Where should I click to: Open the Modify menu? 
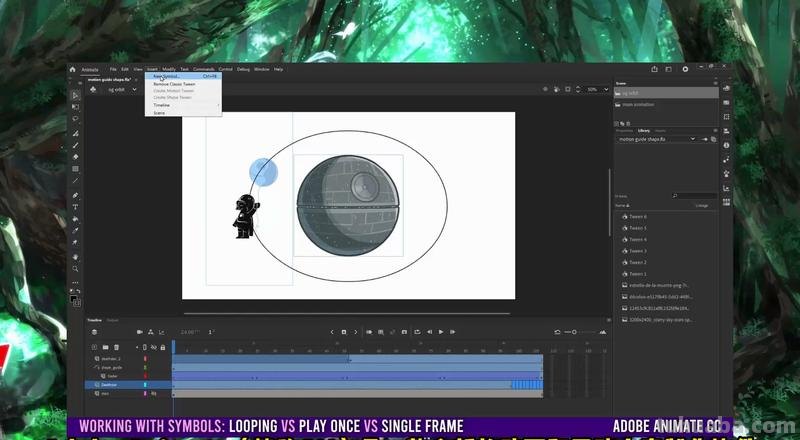coord(169,69)
